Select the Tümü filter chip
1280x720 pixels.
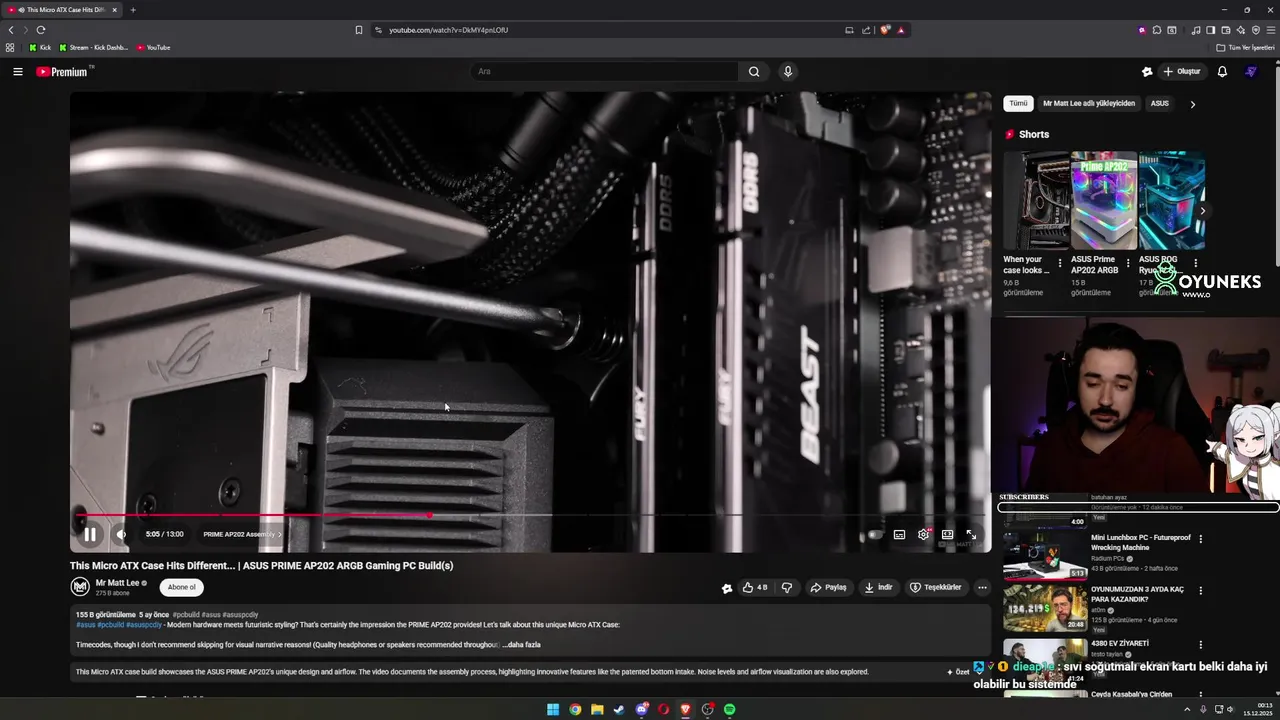(x=1018, y=103)
